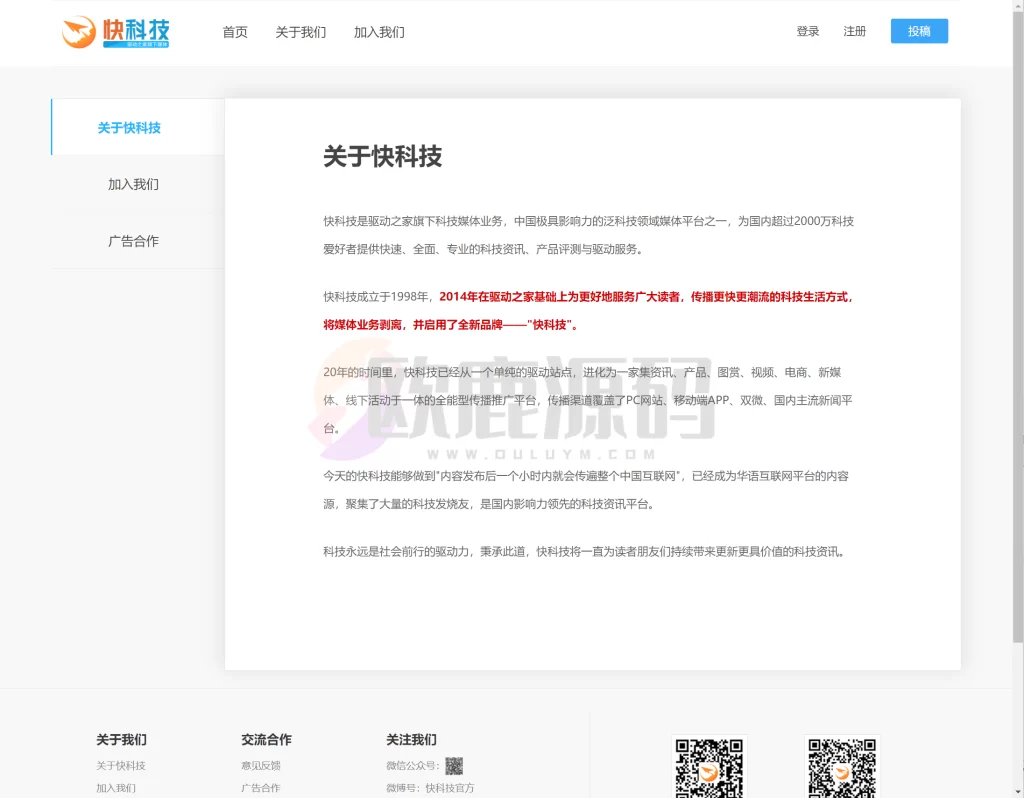Viewport: 1024px width, 798px height.
Task: Open the 登录 login page
Action: (807, 31)
